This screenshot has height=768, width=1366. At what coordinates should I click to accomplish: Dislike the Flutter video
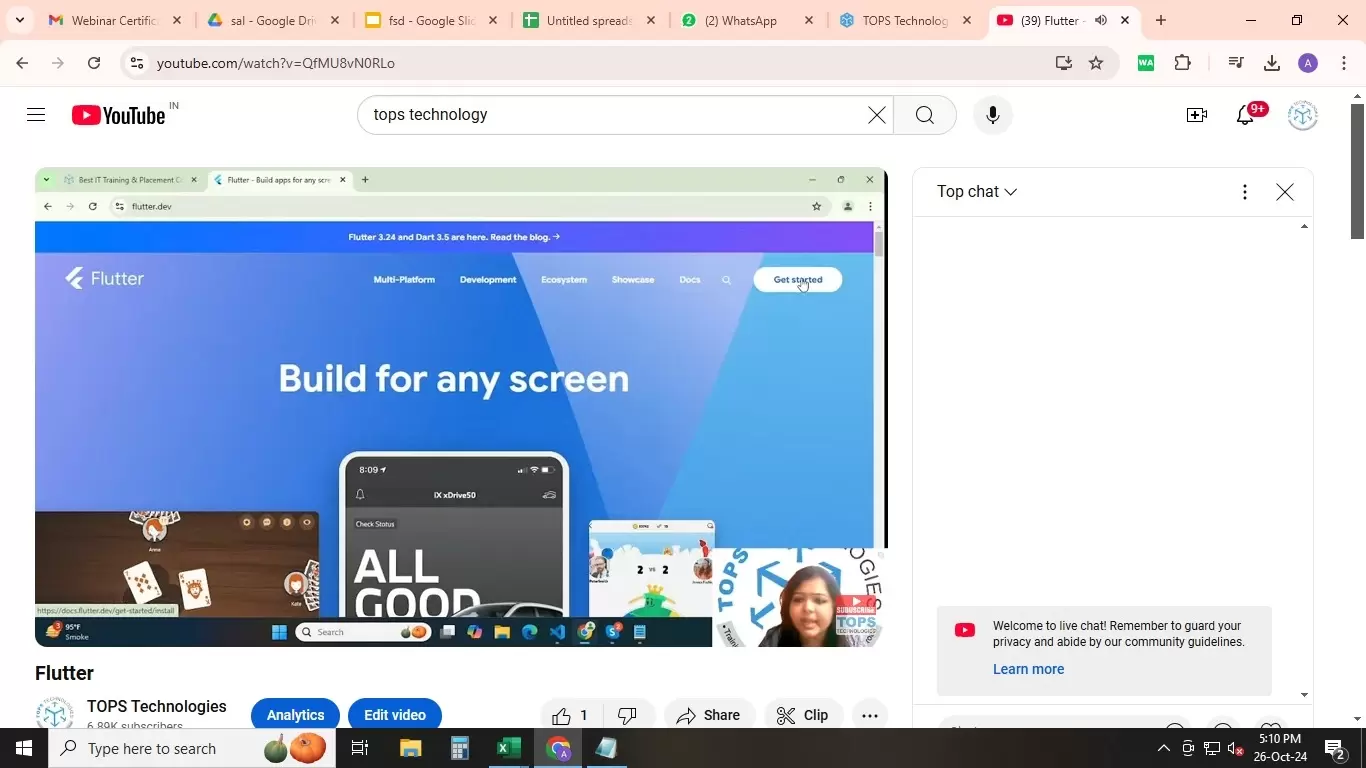click(627, 715)
